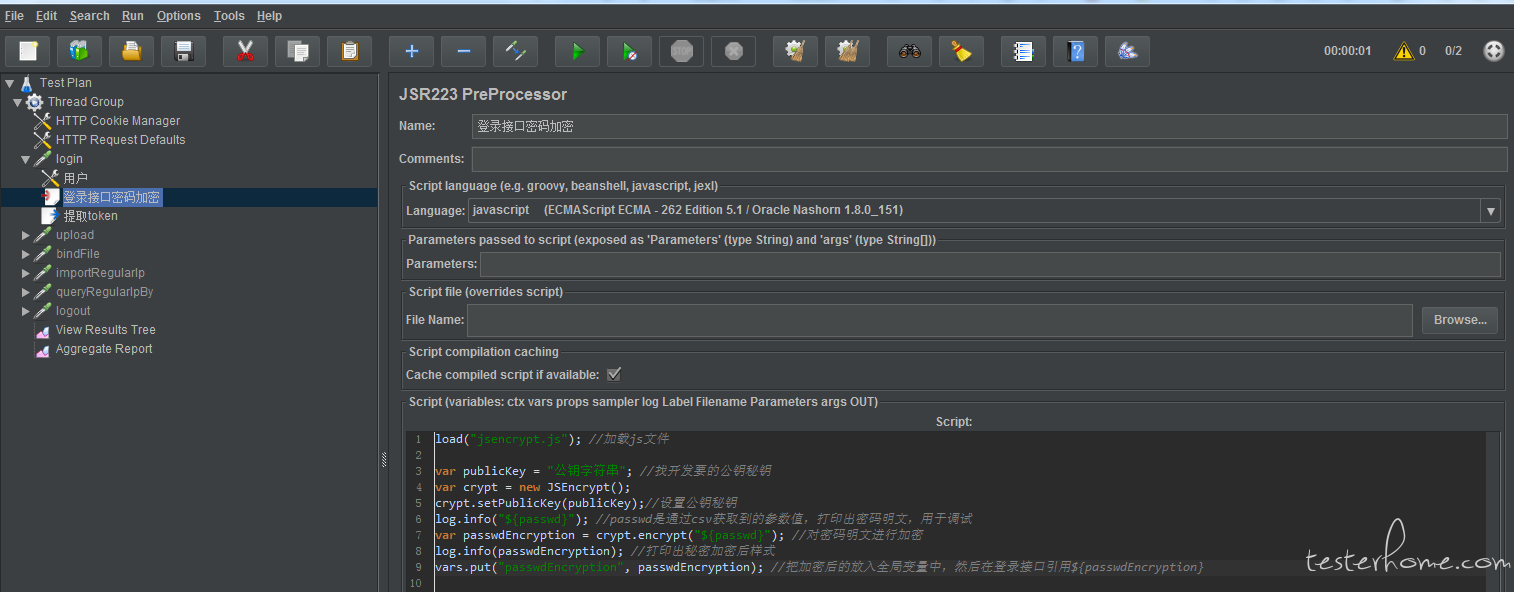
Task: Collapse the login tree node
Action: [x=26, y=158]
